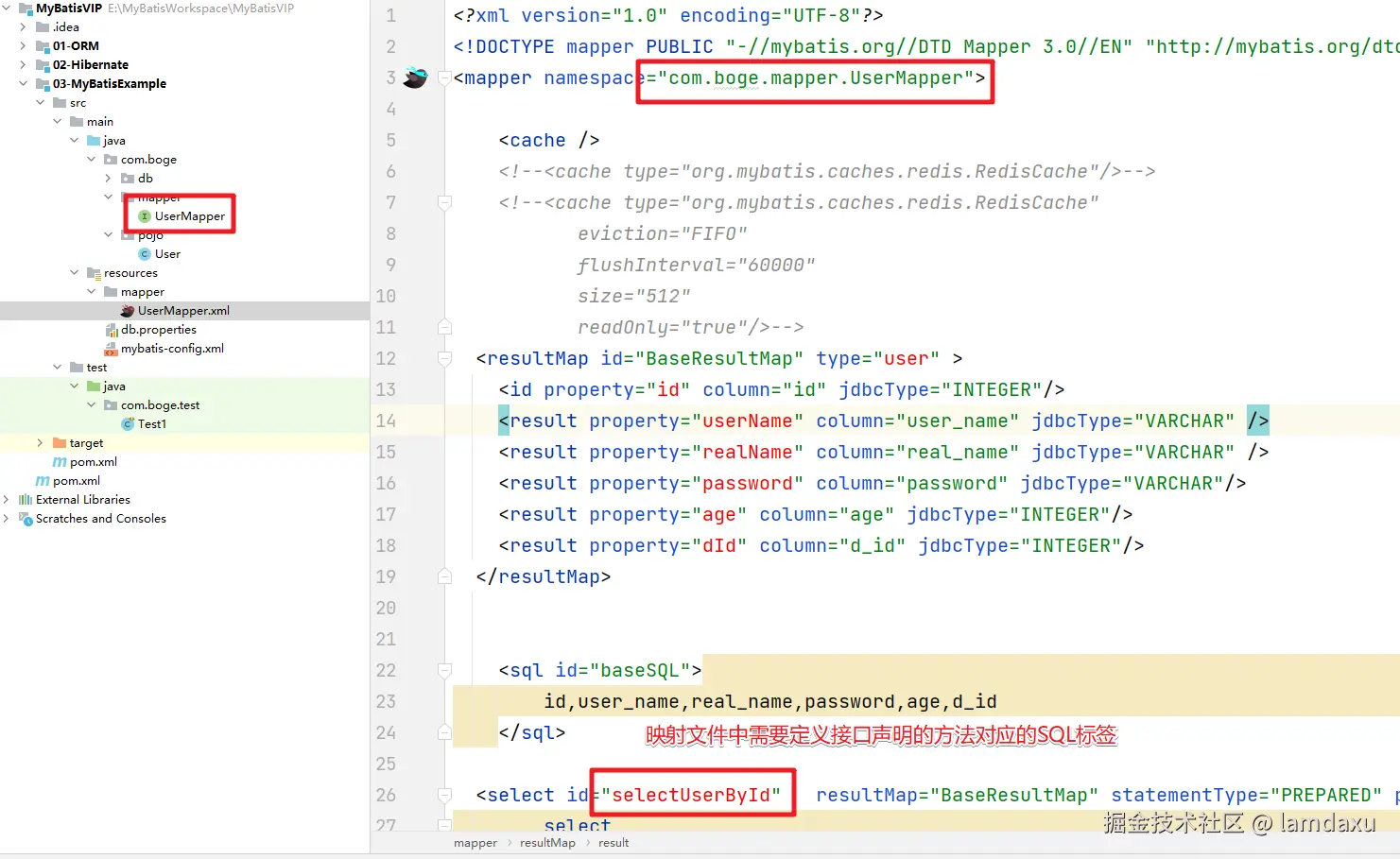Expand Scratches and Consoles node
The width and height of the screenshot is (1400, 859).
click(7, 519)
